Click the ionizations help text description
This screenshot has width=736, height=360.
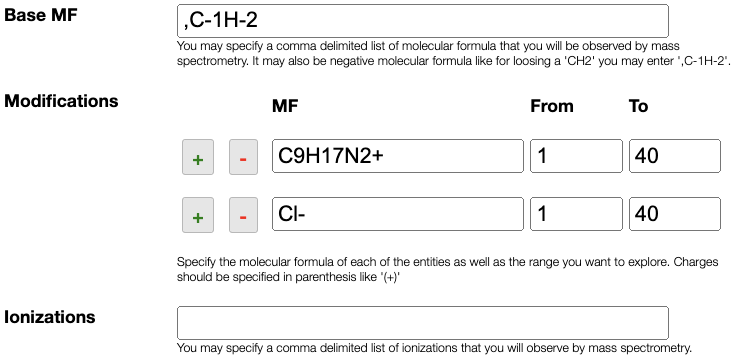point(434,348)
